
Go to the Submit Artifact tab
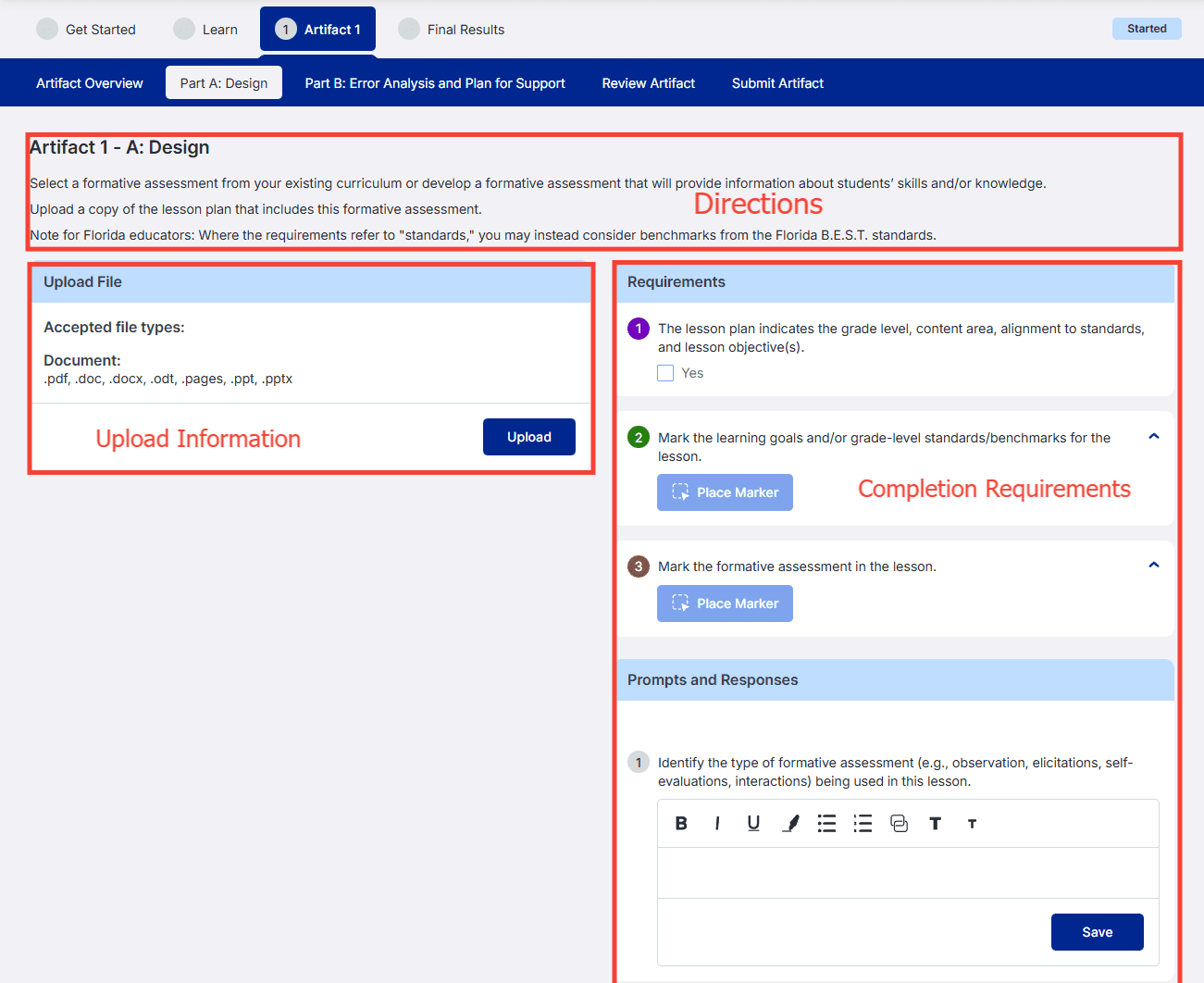[777, 83]
